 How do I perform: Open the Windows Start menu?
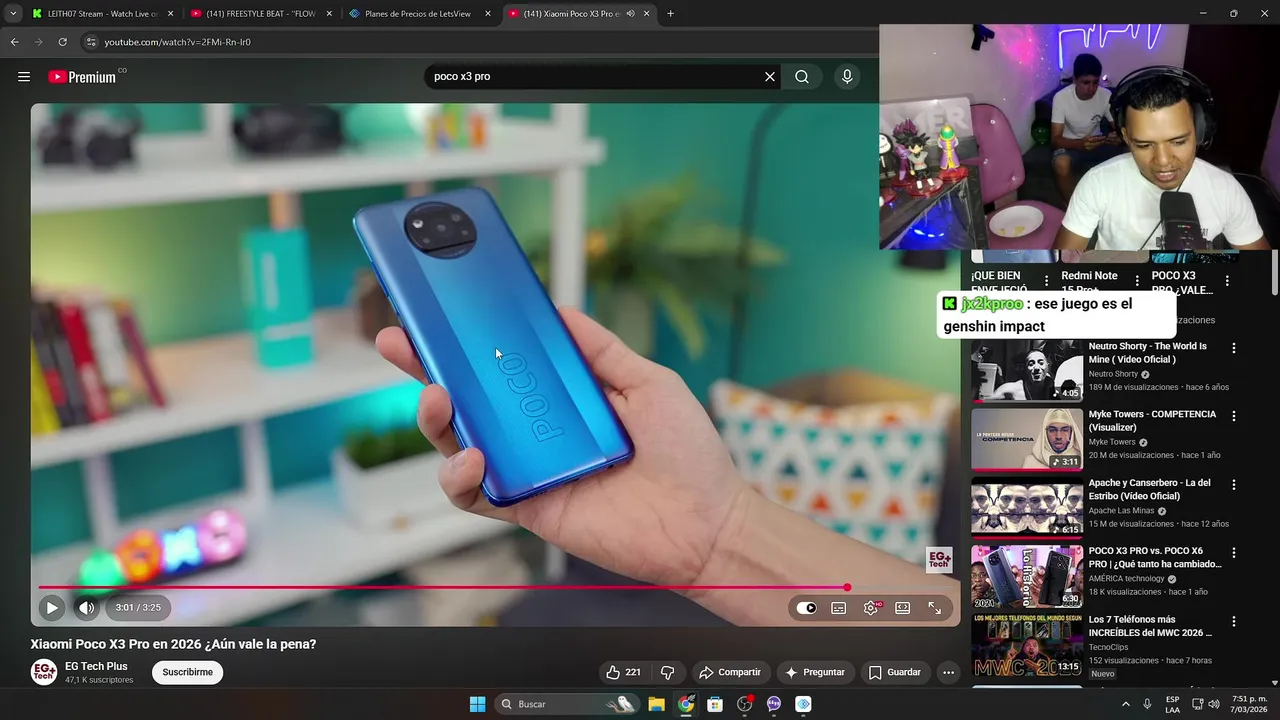click(x=477, y=704)
